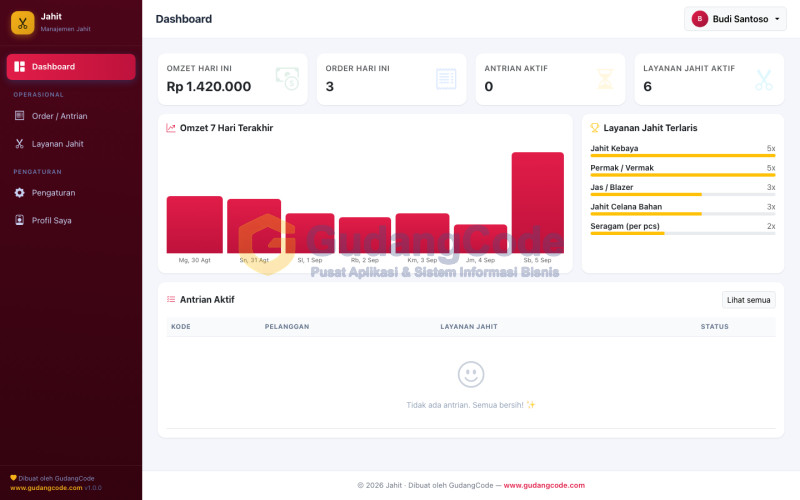The image size is (800, 500).
Task: Click the Sb, 5 Sep chart bar
Action: (x=538, y=203)
